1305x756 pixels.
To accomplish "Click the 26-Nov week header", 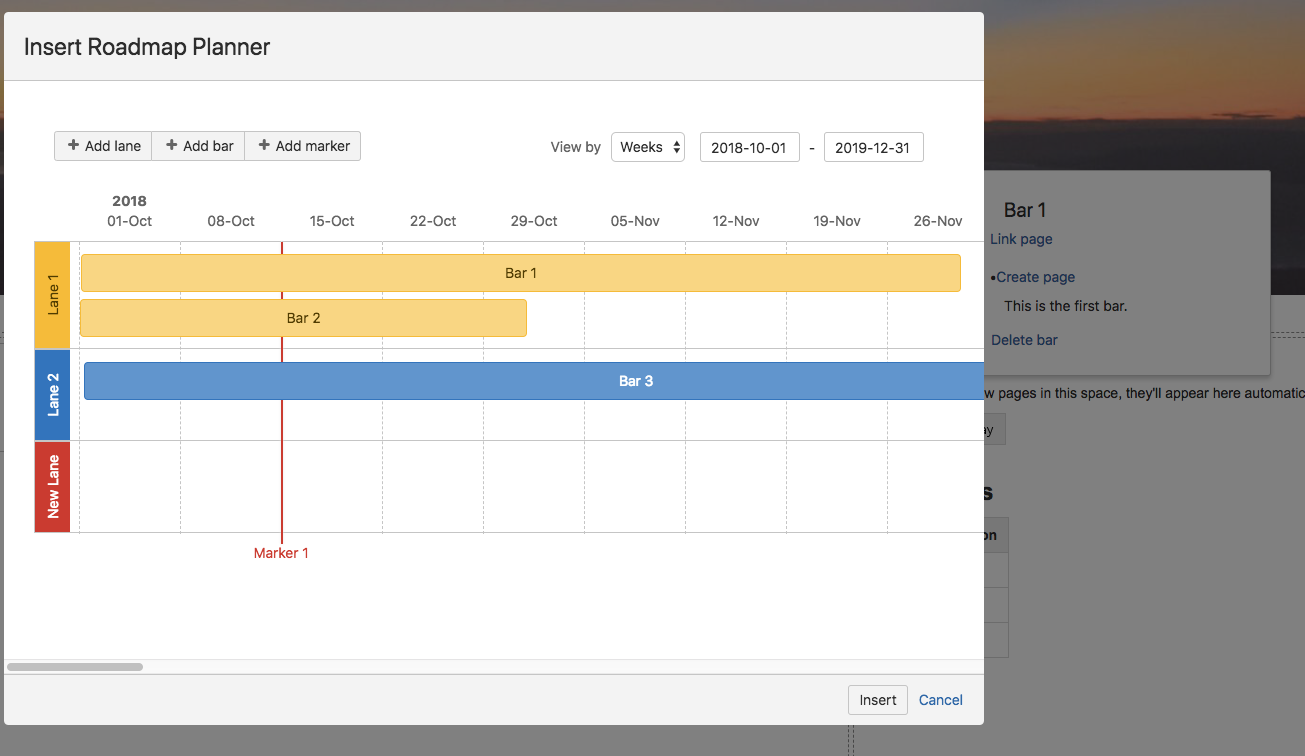I will (938, 221).
